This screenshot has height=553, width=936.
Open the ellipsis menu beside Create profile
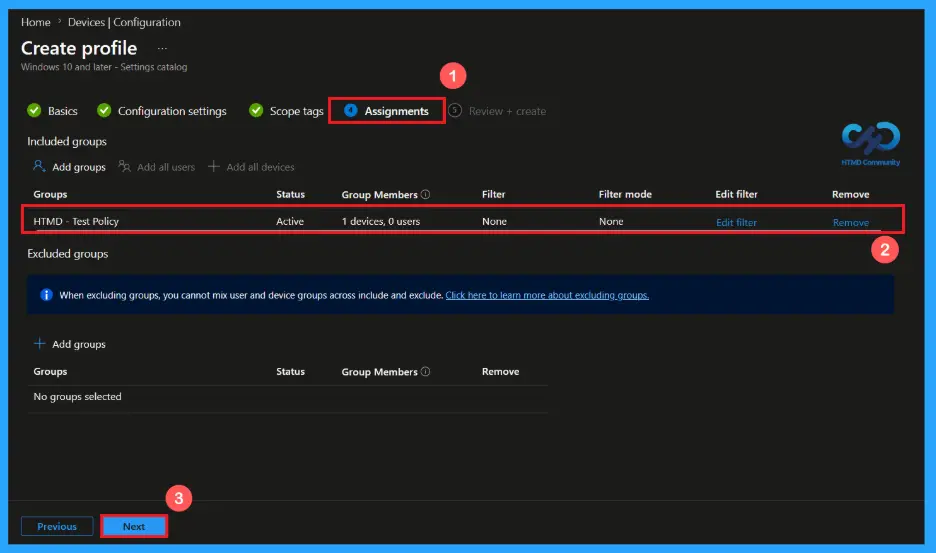point(162,48)
